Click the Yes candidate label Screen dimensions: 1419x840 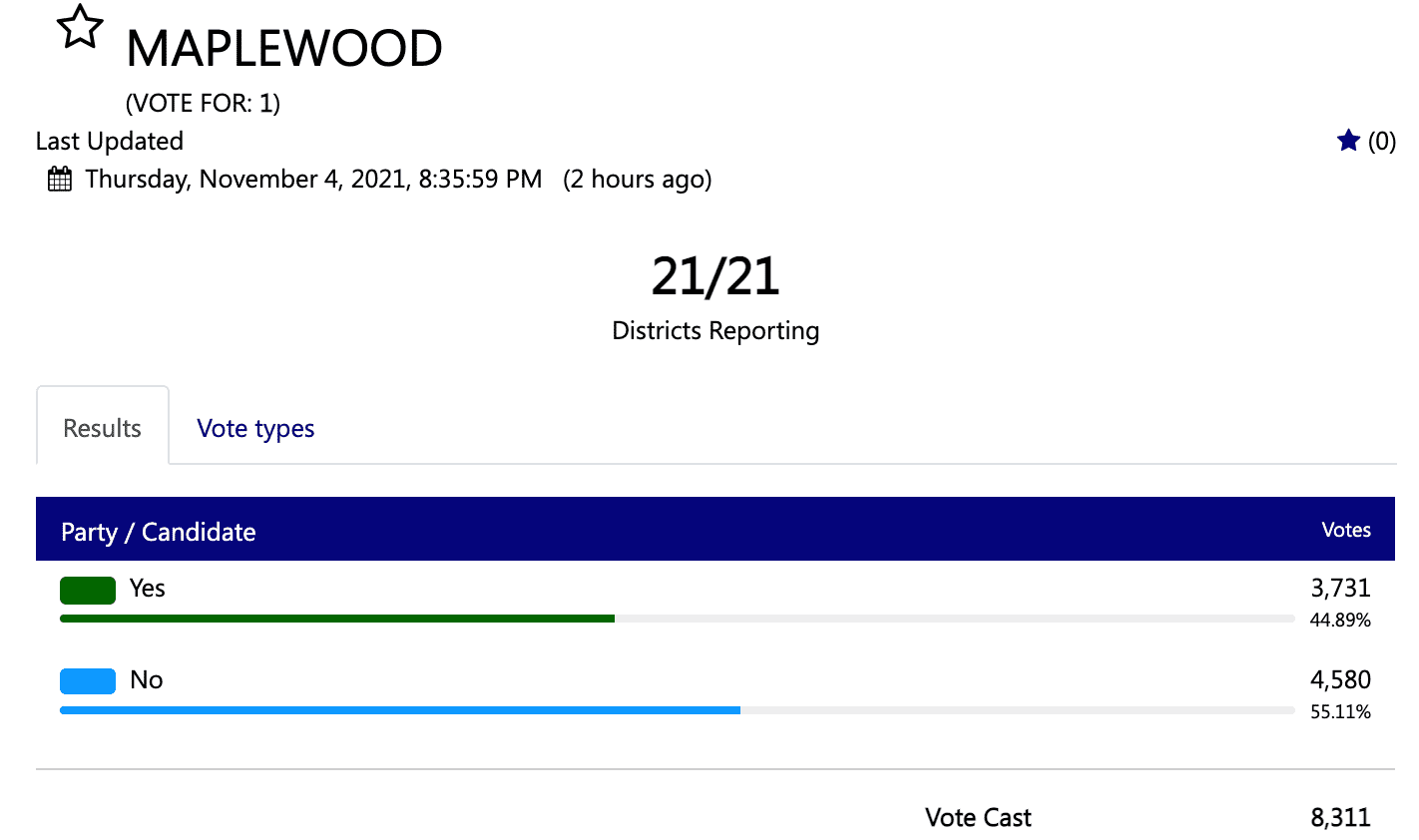tap(148, 589)
